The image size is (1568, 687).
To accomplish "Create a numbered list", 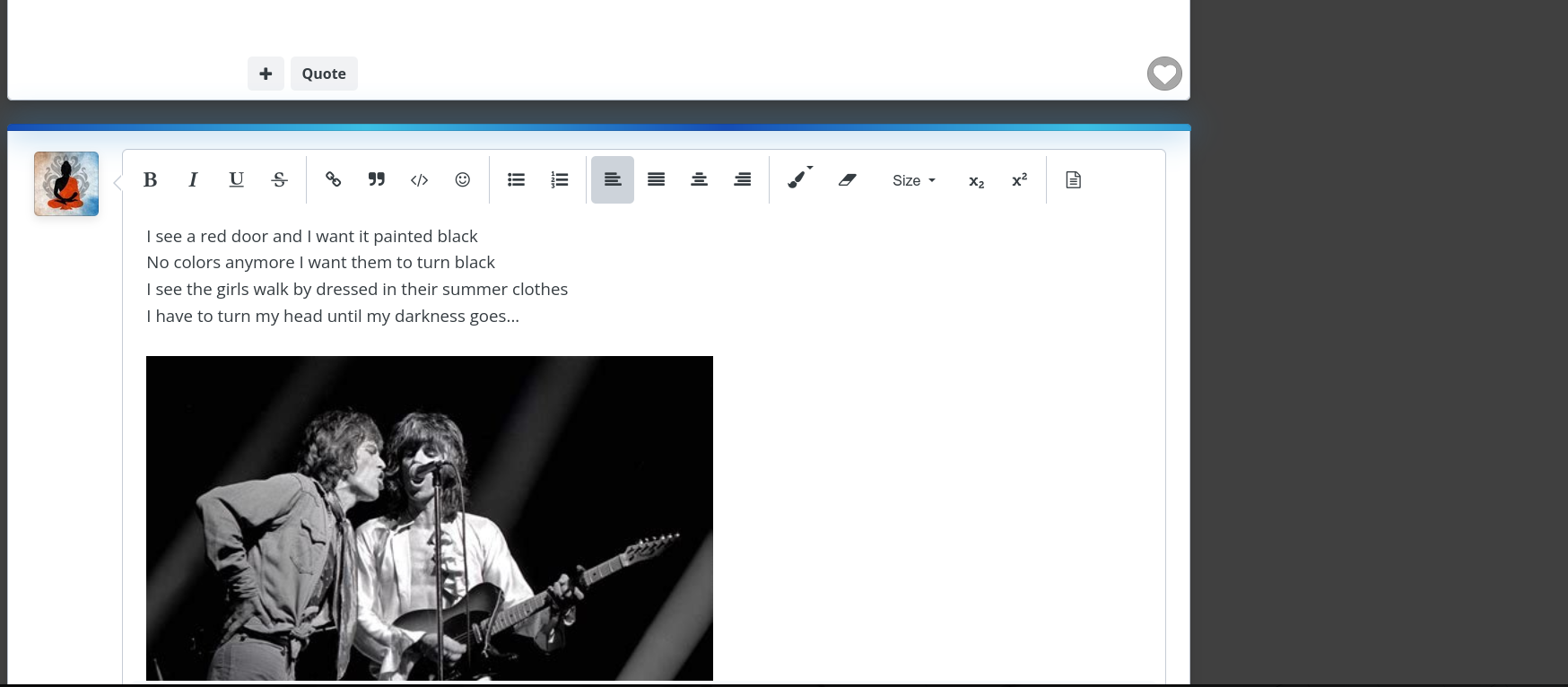I will click(x=560, y=180).
